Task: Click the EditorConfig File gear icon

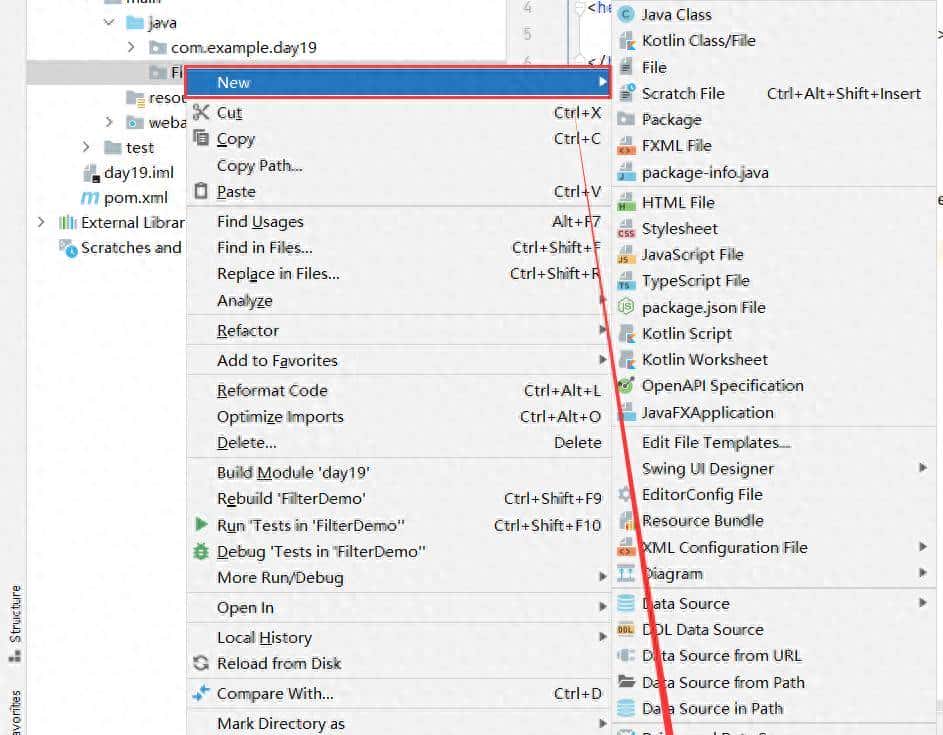Action: (625, 494)
